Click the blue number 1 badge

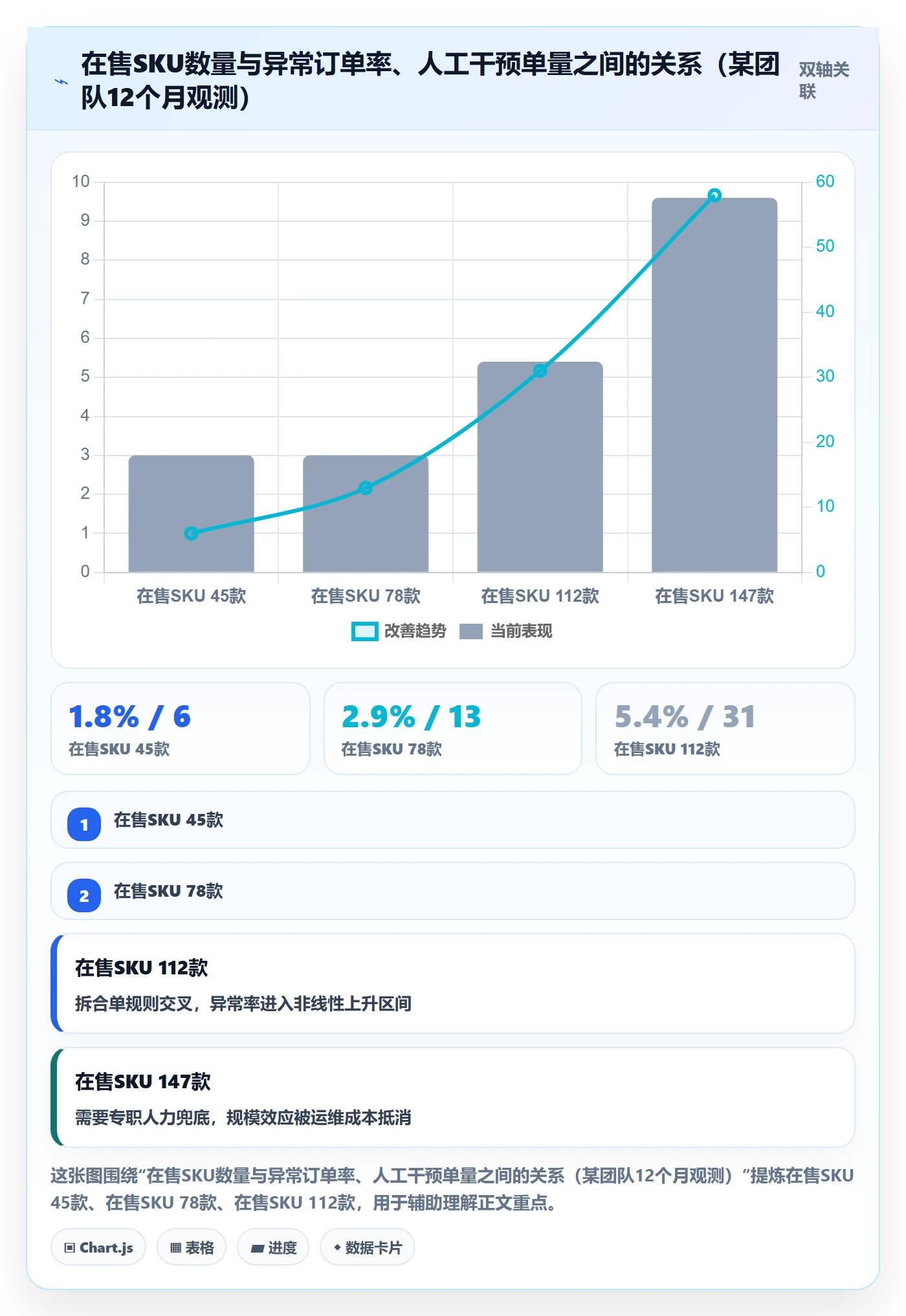point(84,824)
